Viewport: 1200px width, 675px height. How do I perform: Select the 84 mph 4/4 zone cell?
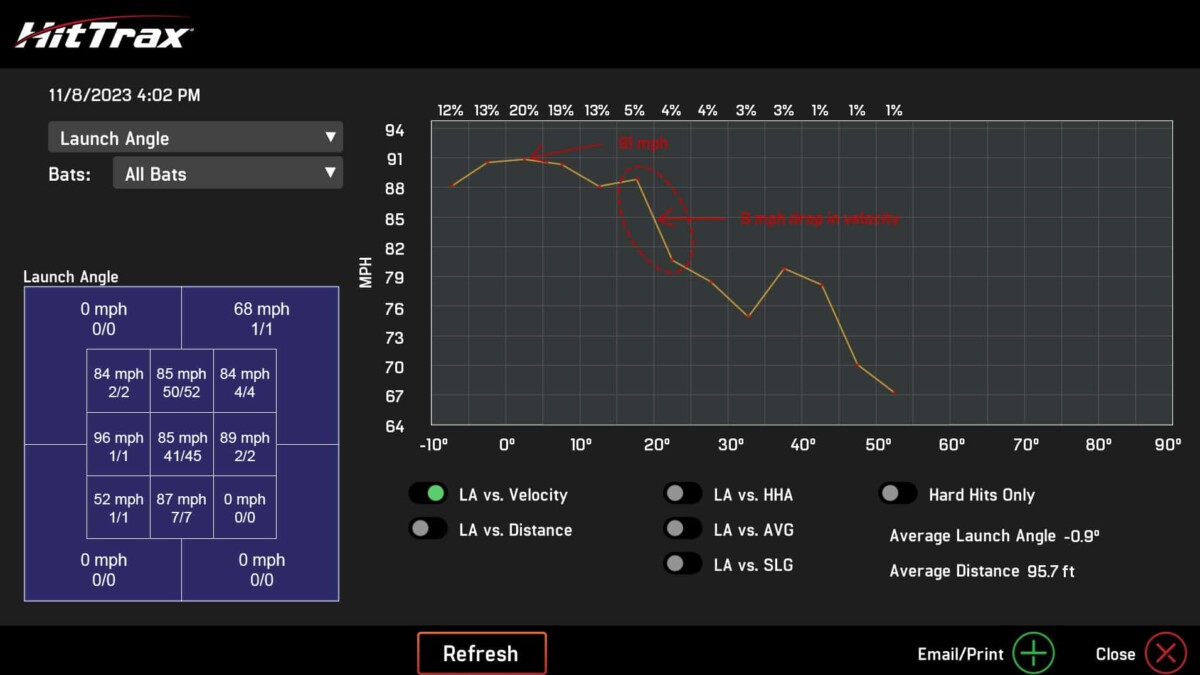(x=245, y=382)
